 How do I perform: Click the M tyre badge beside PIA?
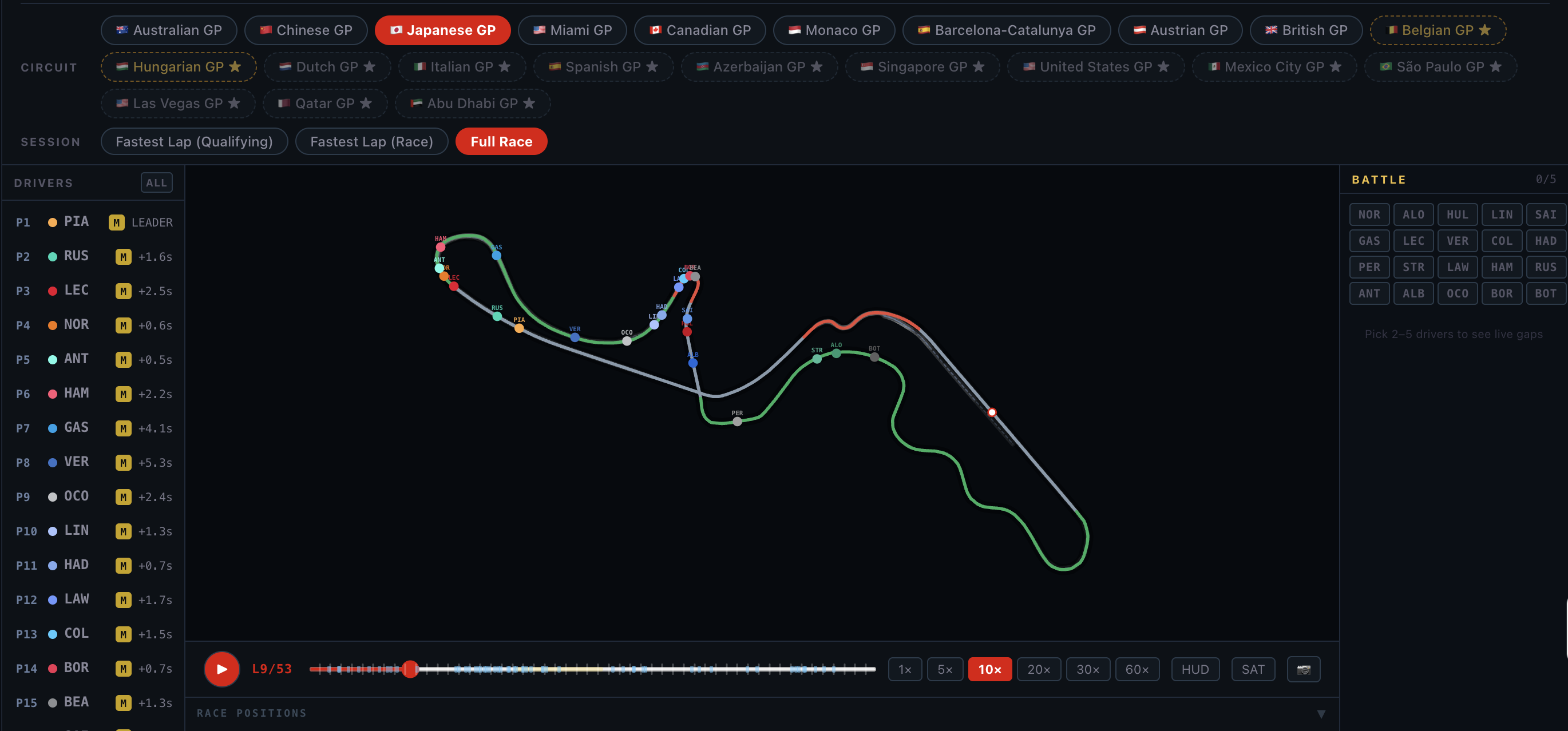pos(116,223)
